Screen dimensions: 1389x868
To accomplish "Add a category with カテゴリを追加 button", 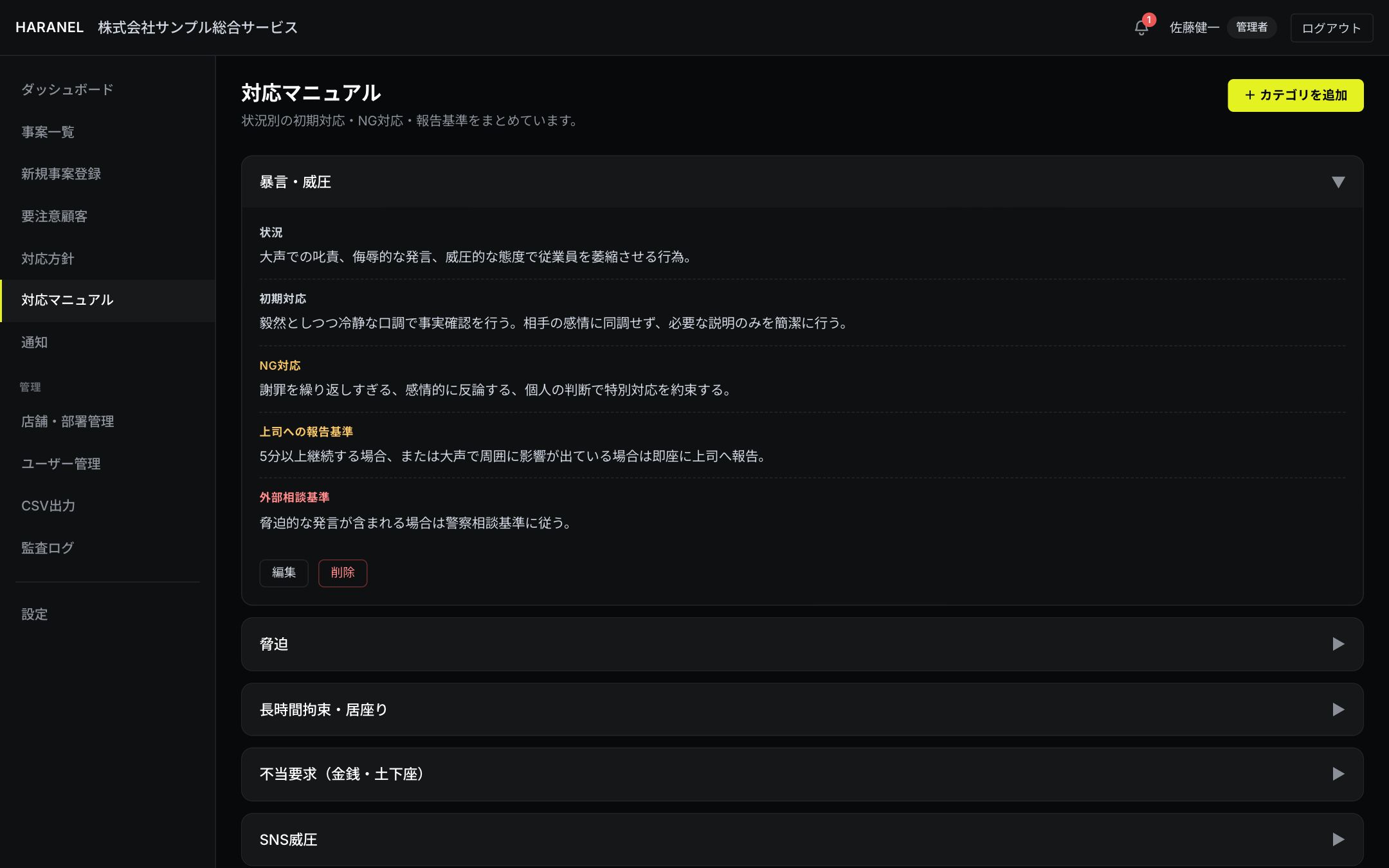I will point(1295,95).
